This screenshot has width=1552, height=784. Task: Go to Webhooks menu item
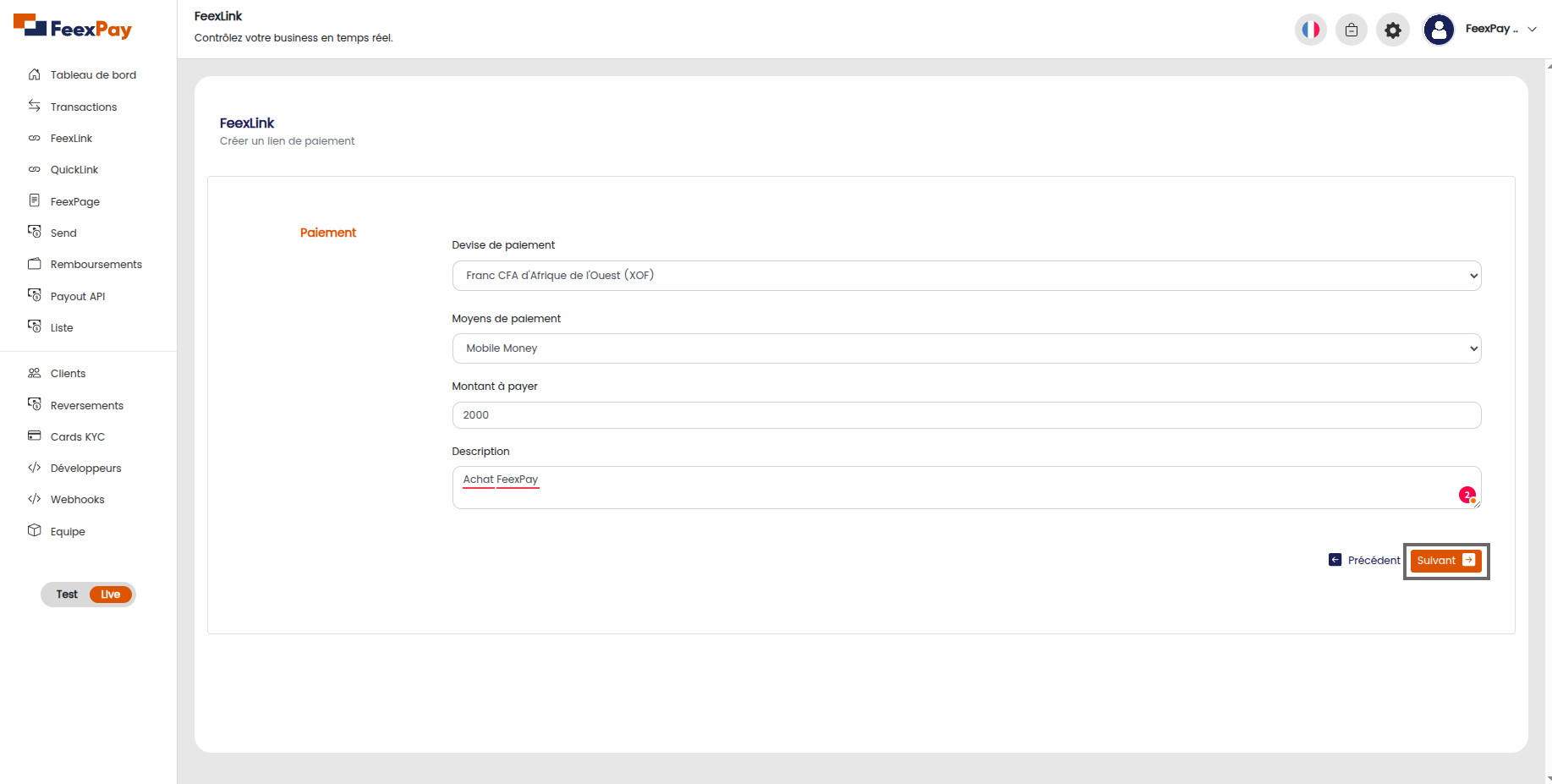click(78, 499)
